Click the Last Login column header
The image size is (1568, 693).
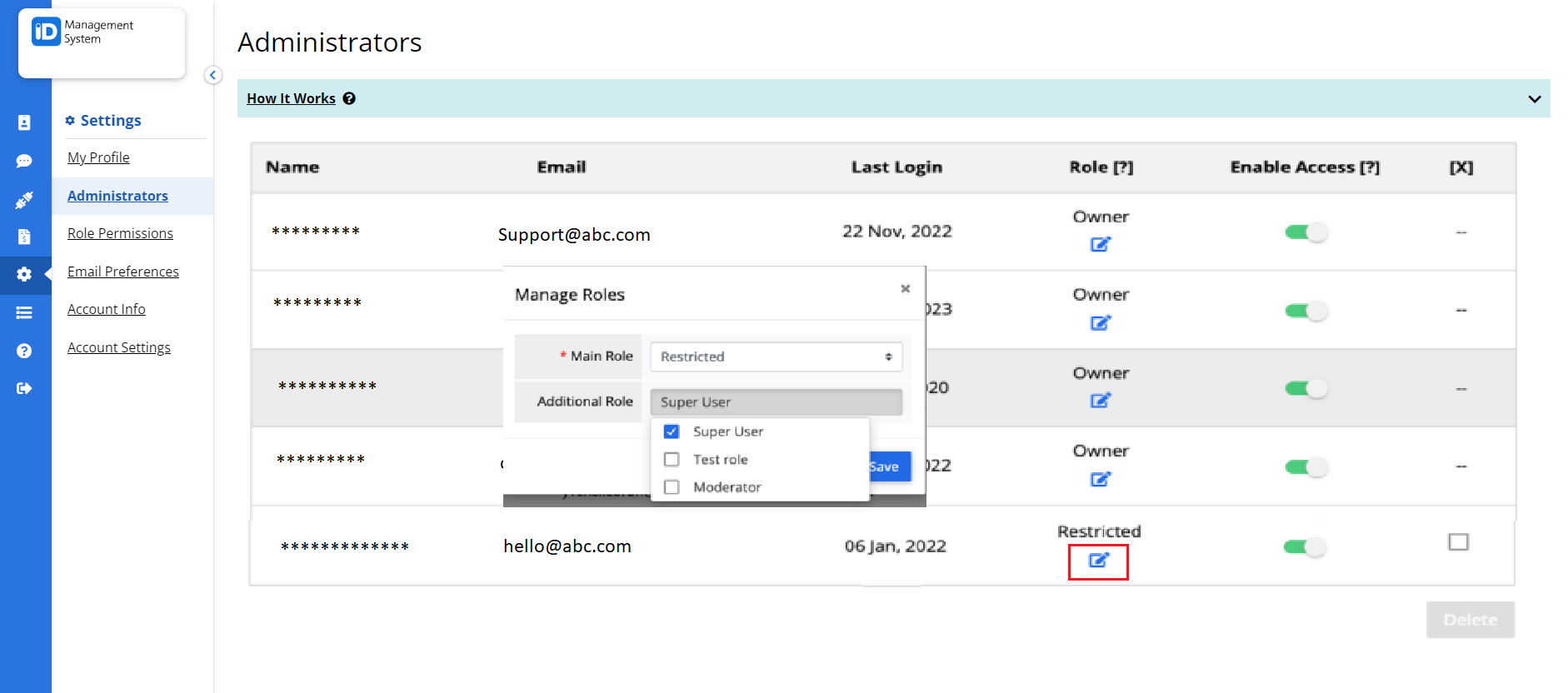(896, 167)
